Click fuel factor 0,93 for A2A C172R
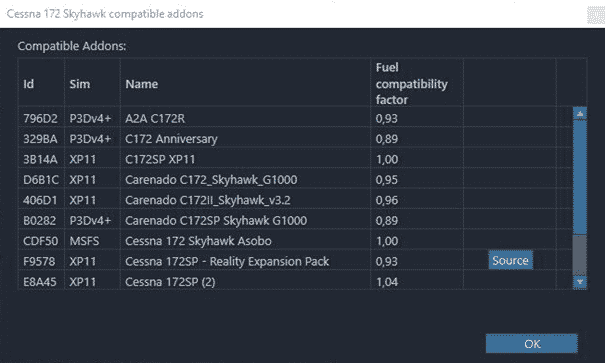Image resolution: width=605 pixels, height=363 pixels. click(387, 118)
